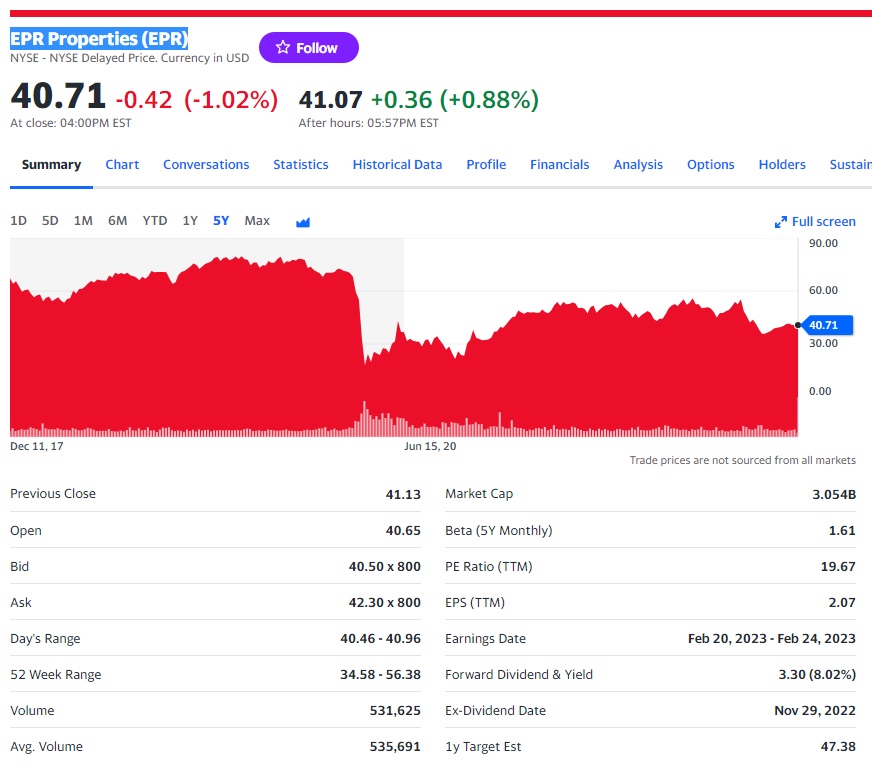Screen dimensions: 872x781
Task: Click Forward Dividend & Yield value 3.30 (8.02%)
Action: click(x=817, y=675)
